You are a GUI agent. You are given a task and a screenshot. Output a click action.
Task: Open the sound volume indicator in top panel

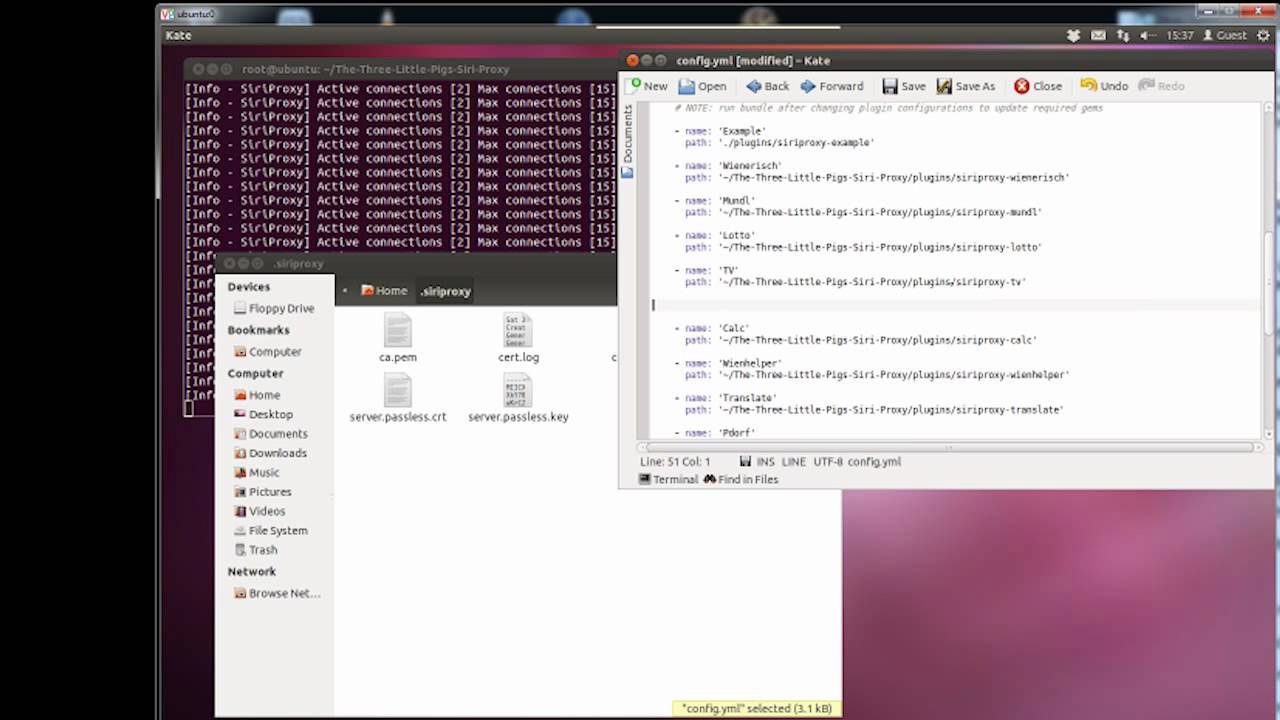[x=1148, y=35]
